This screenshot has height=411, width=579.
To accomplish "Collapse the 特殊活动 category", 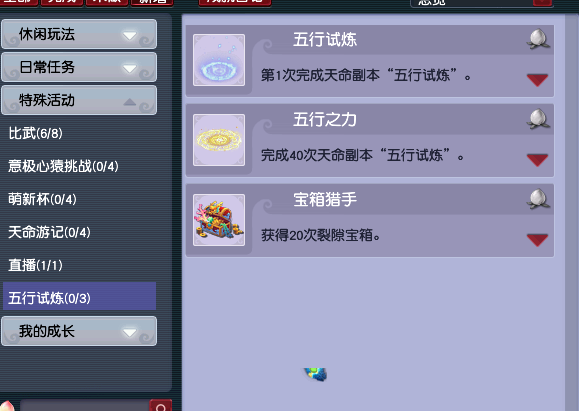I will coord(79,100).
